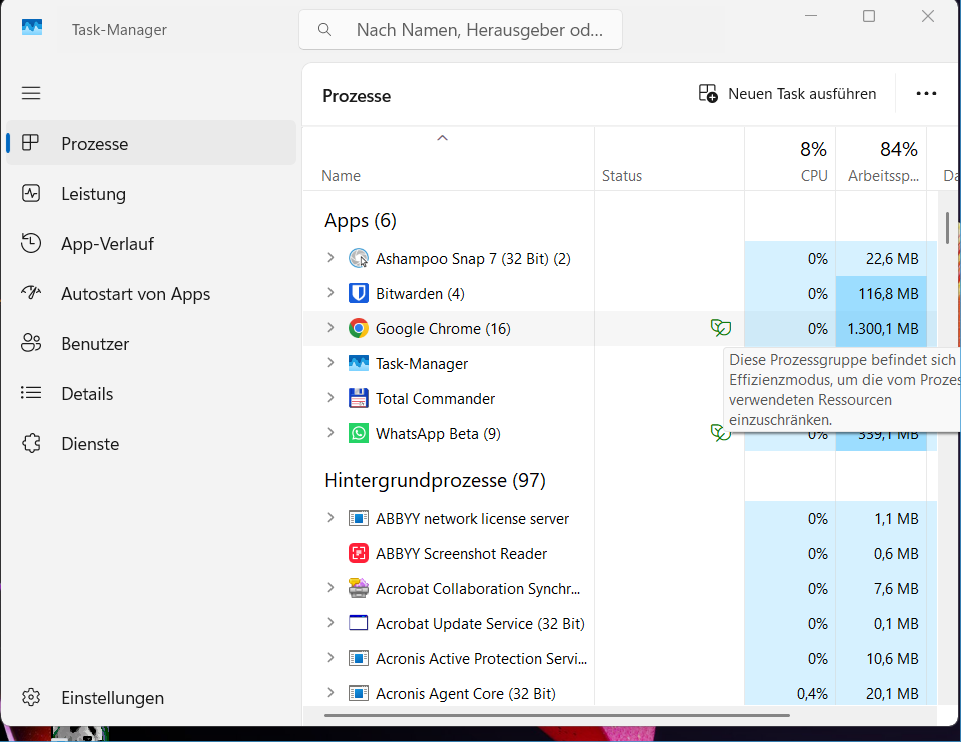961x742 pixels.
Task: Expand the Bitwarden process group
Action: pos(331,293)
